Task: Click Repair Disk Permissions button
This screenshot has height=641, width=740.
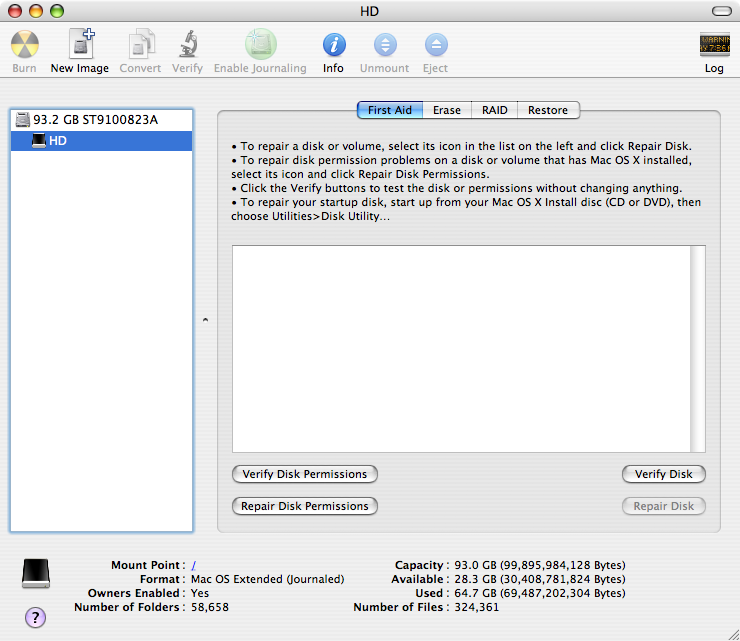Action: coord(305,506)
